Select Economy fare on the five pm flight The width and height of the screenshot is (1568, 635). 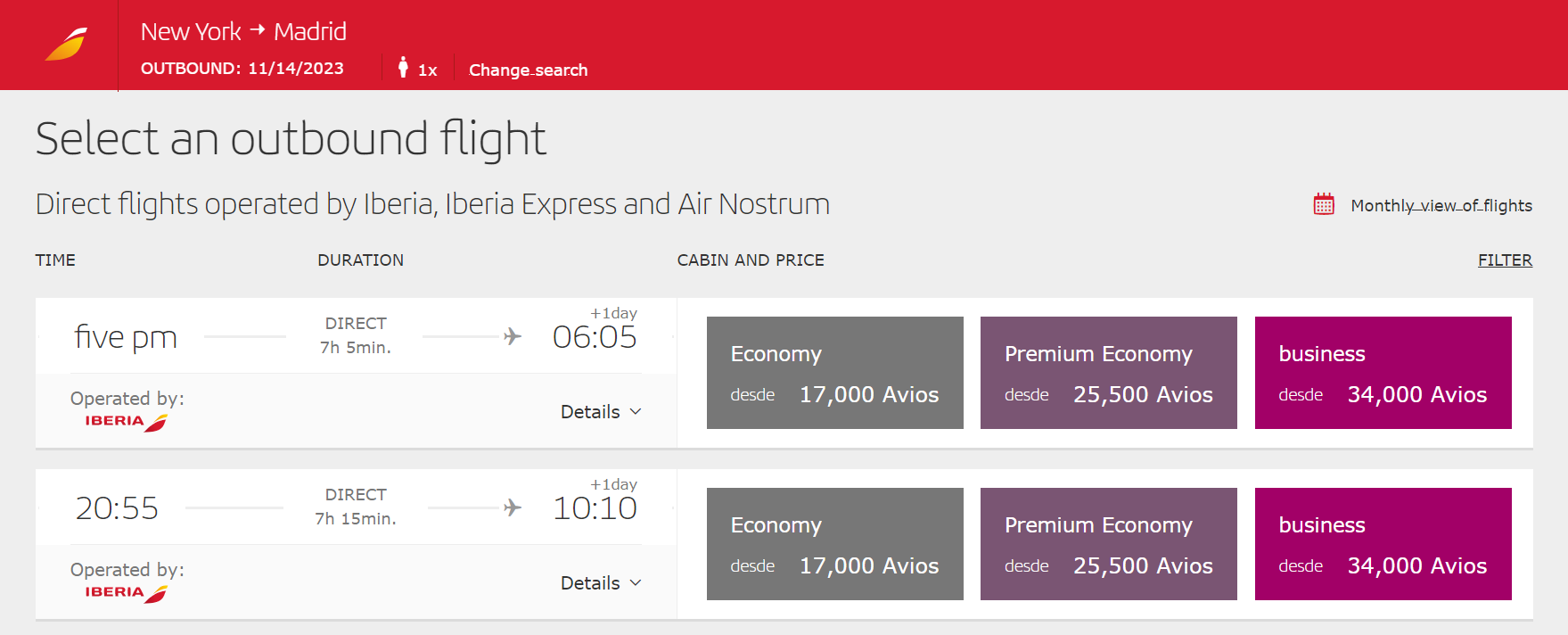834,373
